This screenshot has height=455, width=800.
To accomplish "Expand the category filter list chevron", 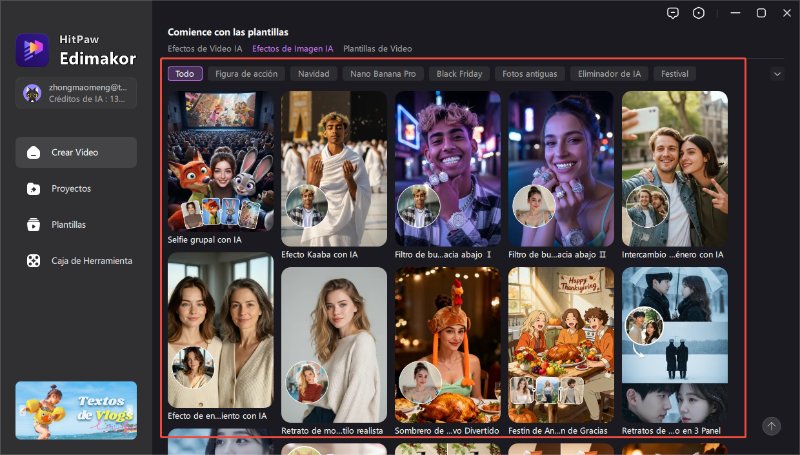I will [777, 74].
